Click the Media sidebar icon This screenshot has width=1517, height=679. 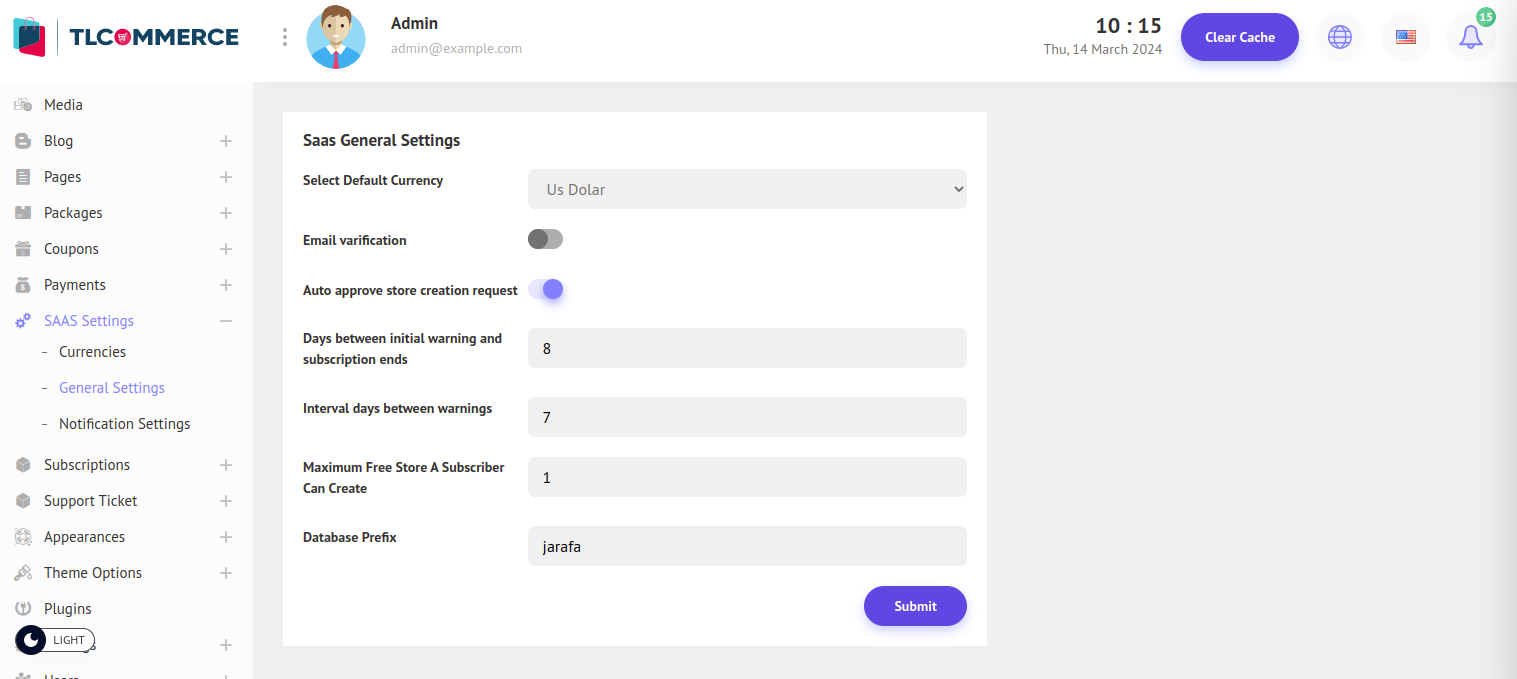point(23,105)
